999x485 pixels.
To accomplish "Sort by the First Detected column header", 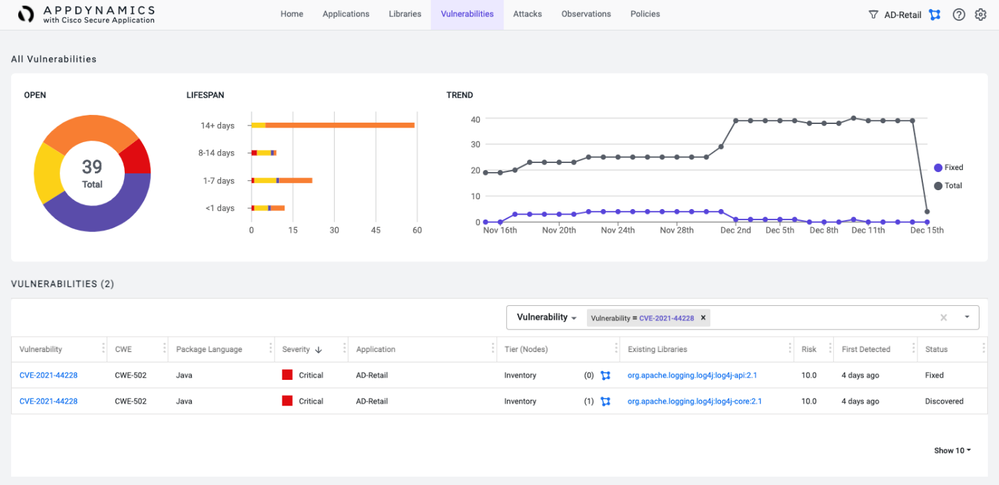I will [866, 349].
